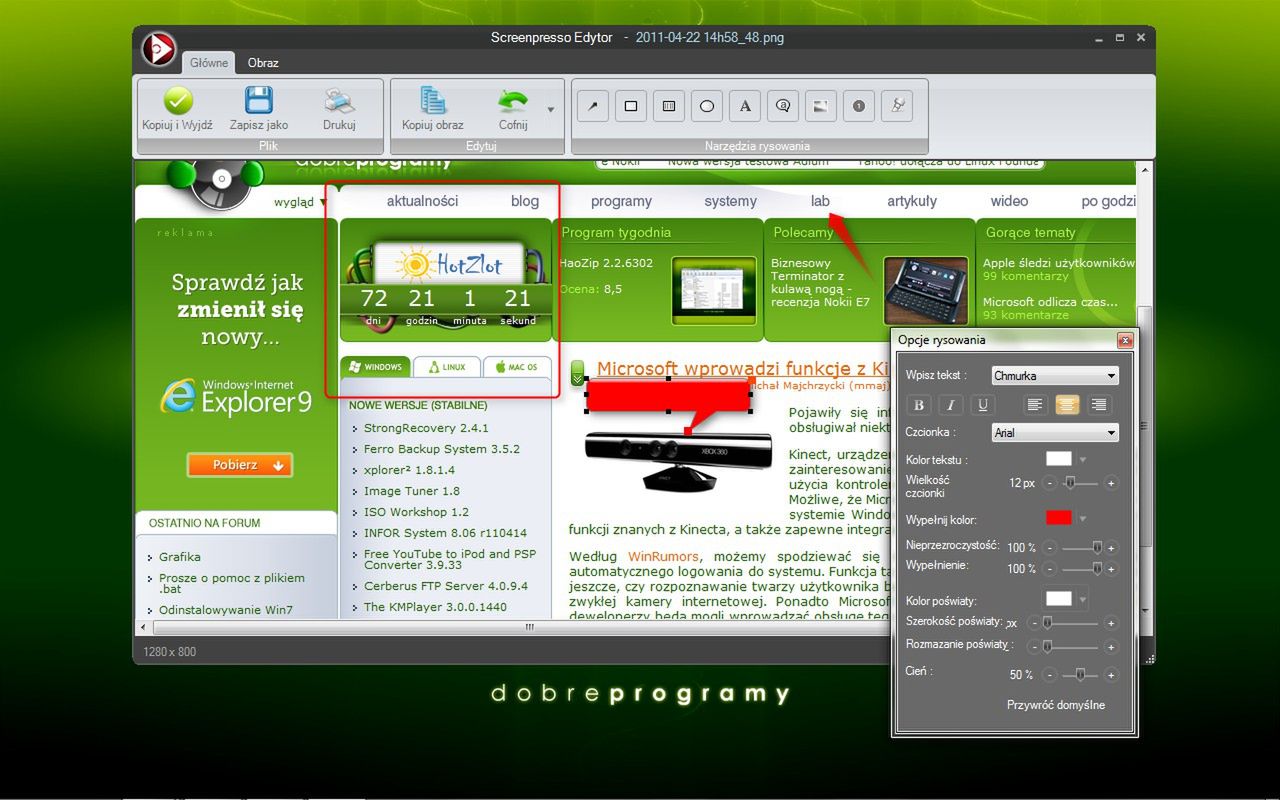Viewport: 1280px width, 800px height.
Task: Align callout text to the right
Action: pos(1099,405)
